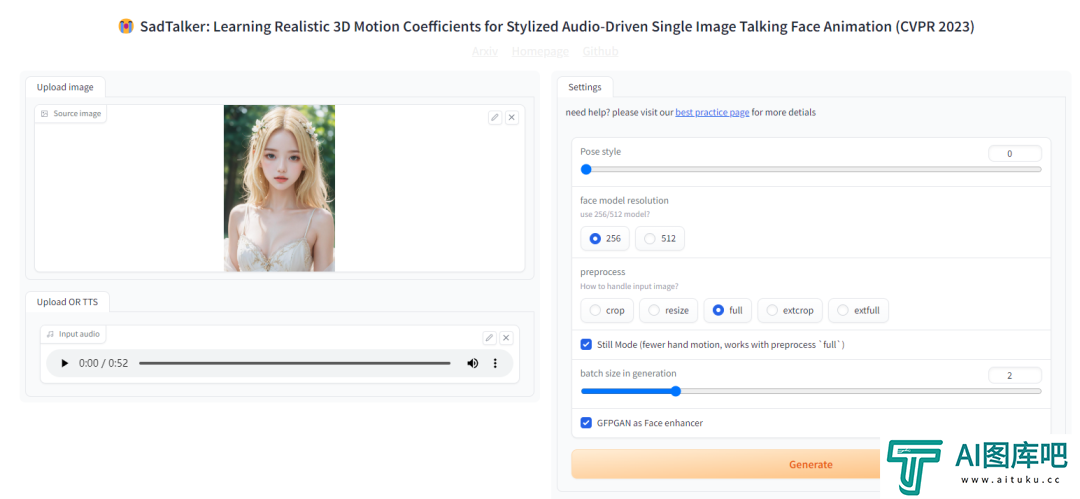This screenshot has width=1080, height=499.
Task: Open audio player more options menu
Action: pyautogui.click(x=495, y=363)
